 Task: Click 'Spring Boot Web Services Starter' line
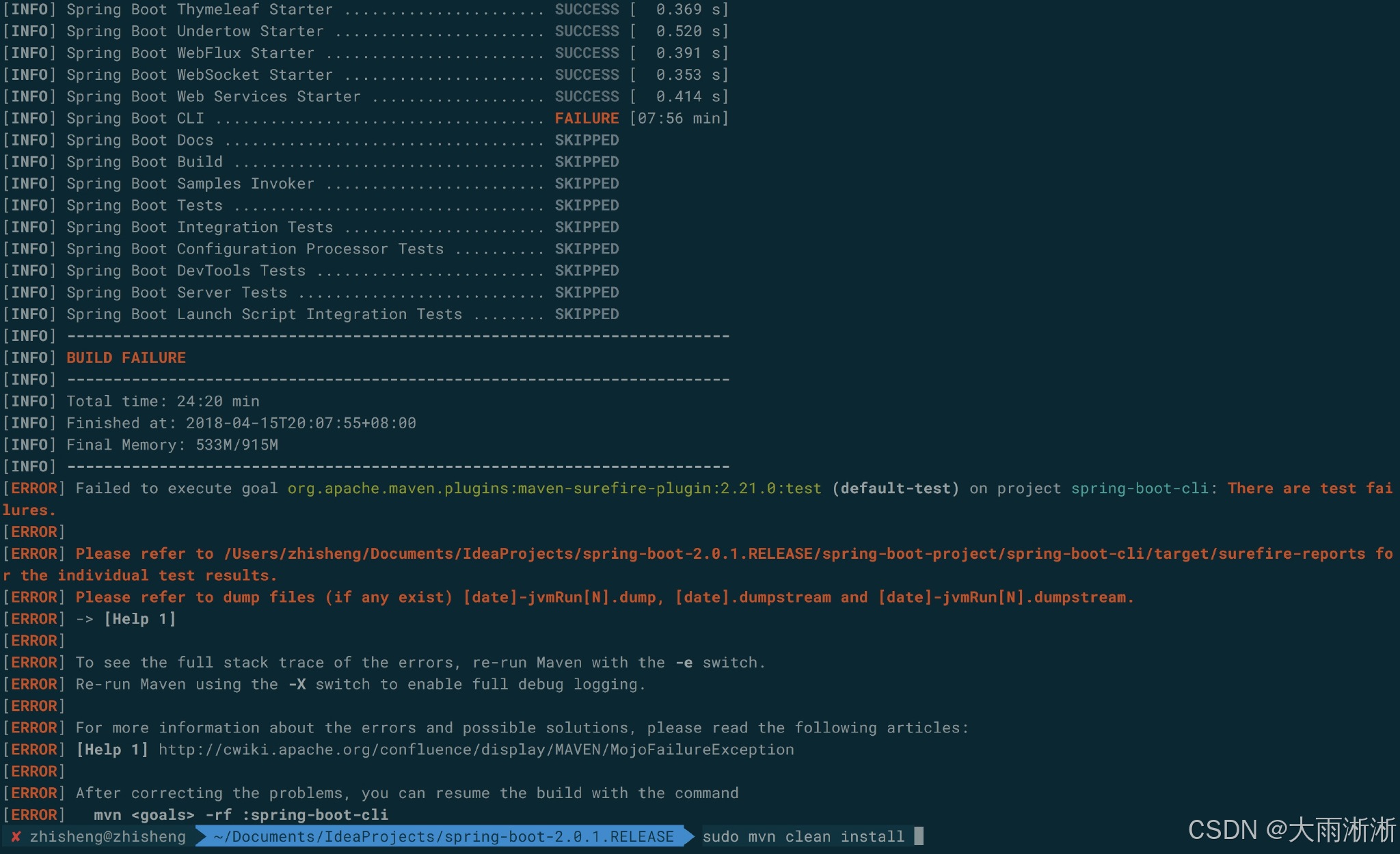coord(366,96)
